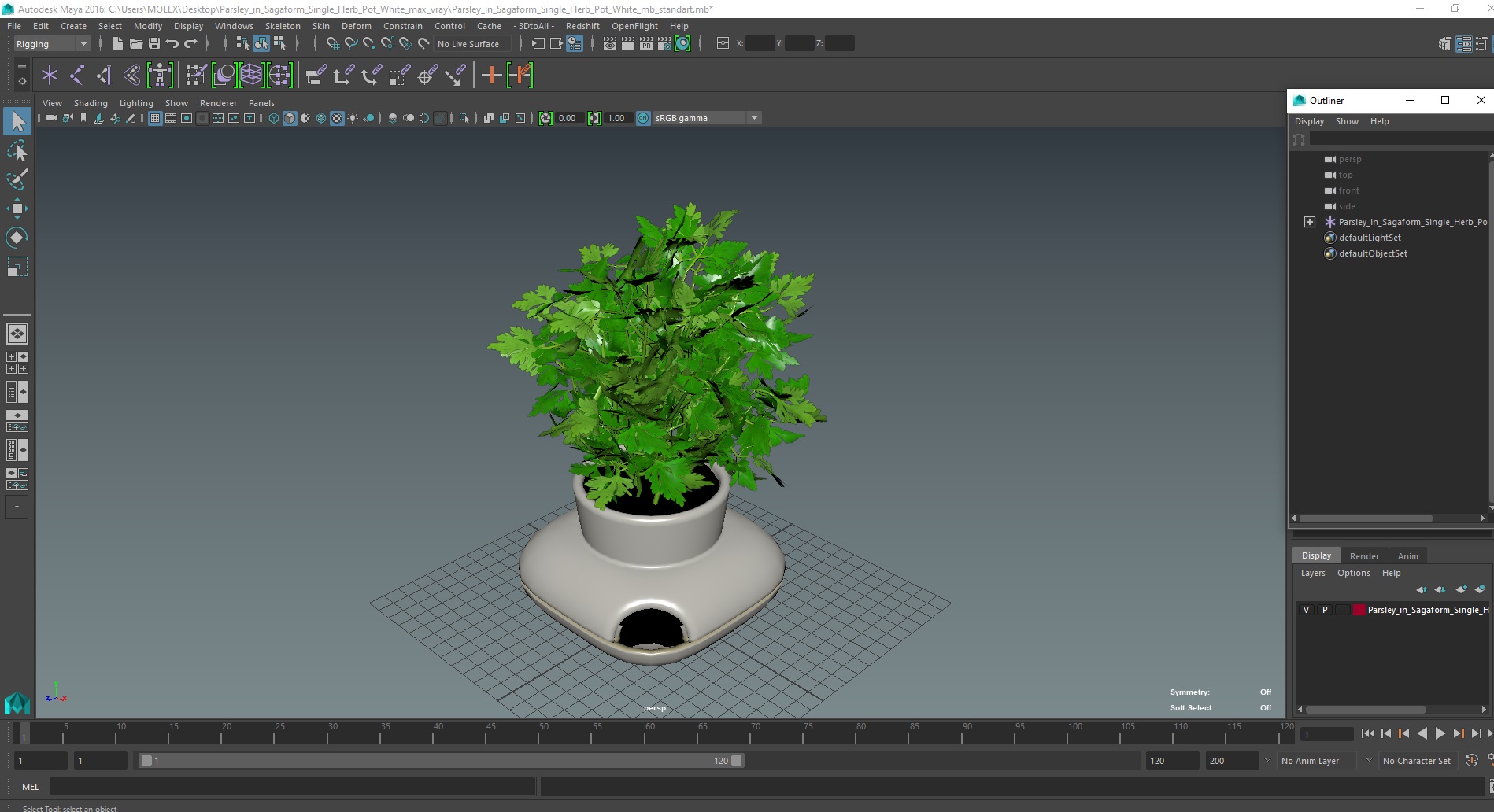Select the Scale tool
Screen dimensions: 1494x812
[17, 268]
